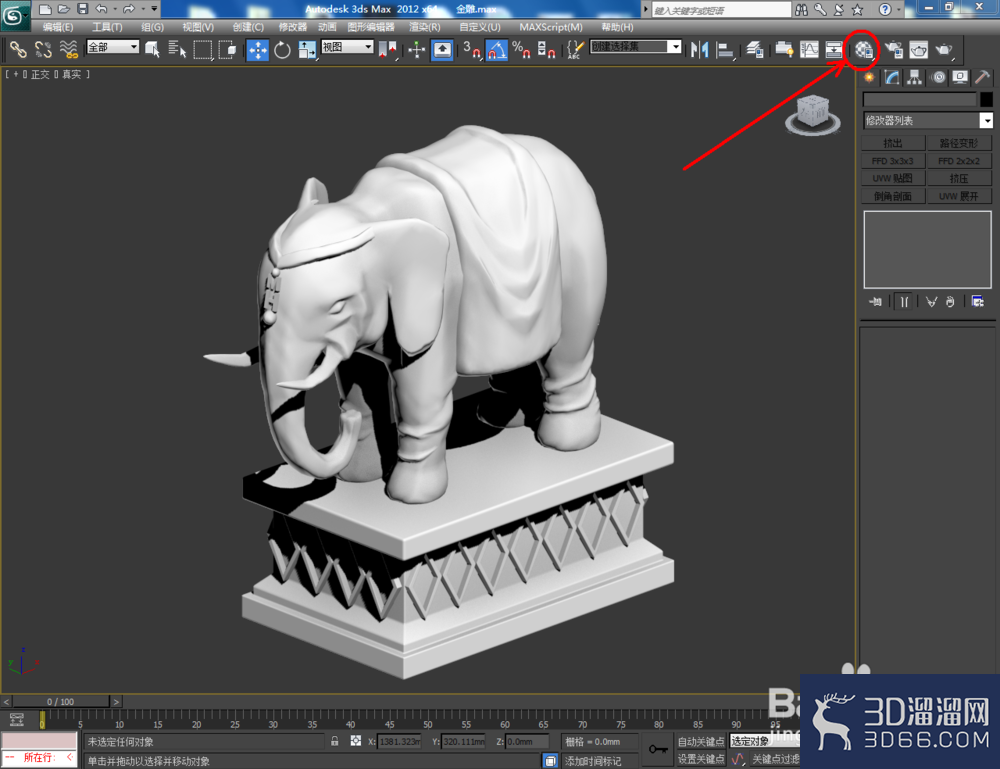Activate the Select Object tool
Viewport: 1000px width, 769px height.
point(152,49)
